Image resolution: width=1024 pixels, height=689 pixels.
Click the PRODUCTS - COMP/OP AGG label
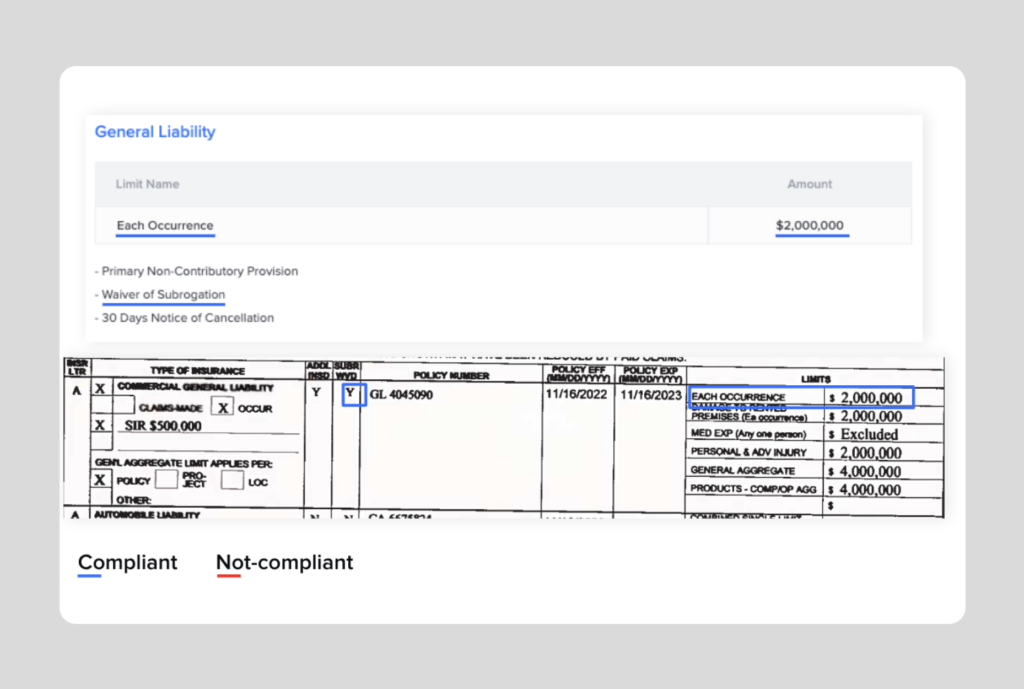754,489
